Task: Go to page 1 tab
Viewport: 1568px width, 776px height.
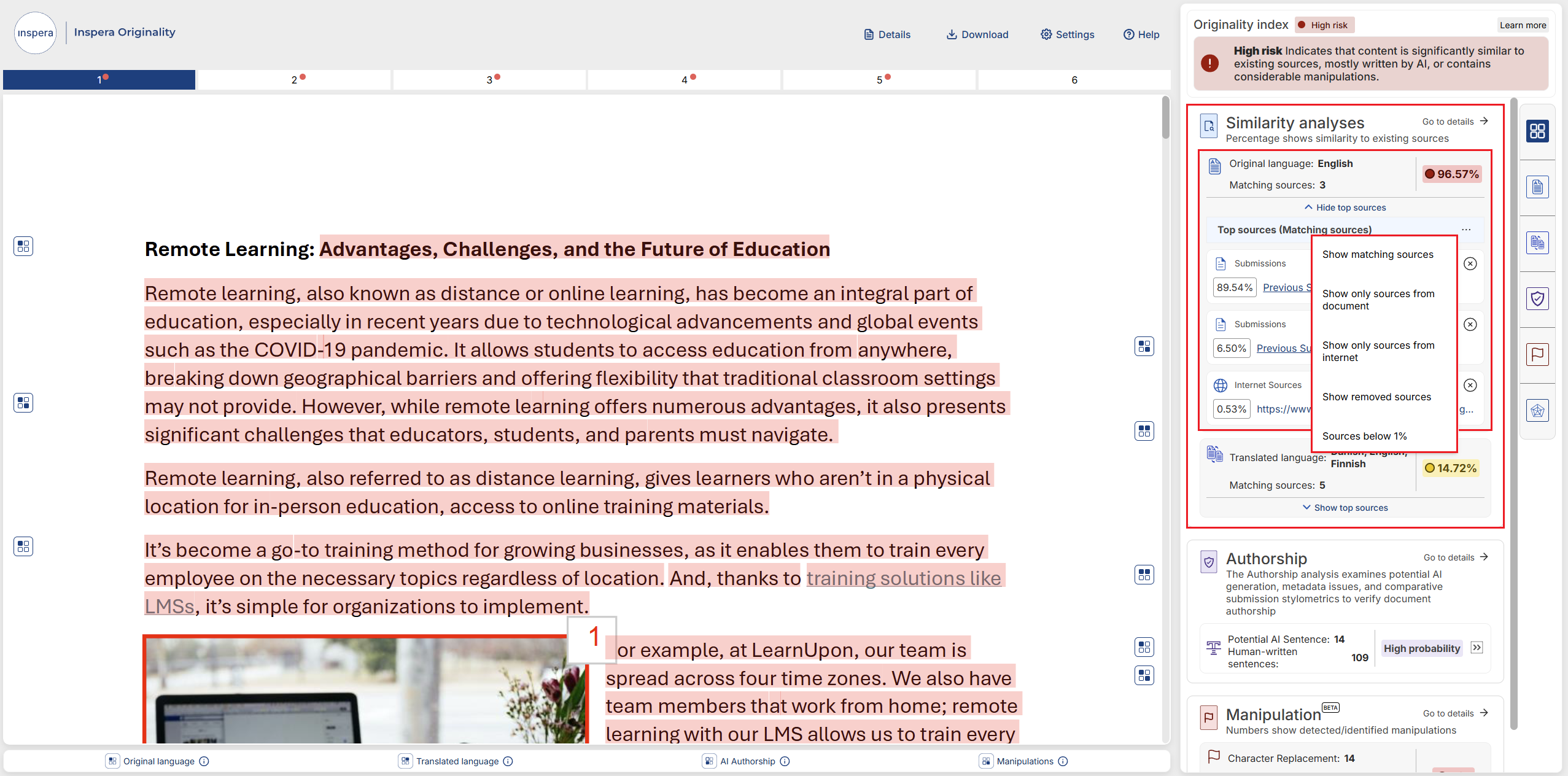Action: coord(99,80)
